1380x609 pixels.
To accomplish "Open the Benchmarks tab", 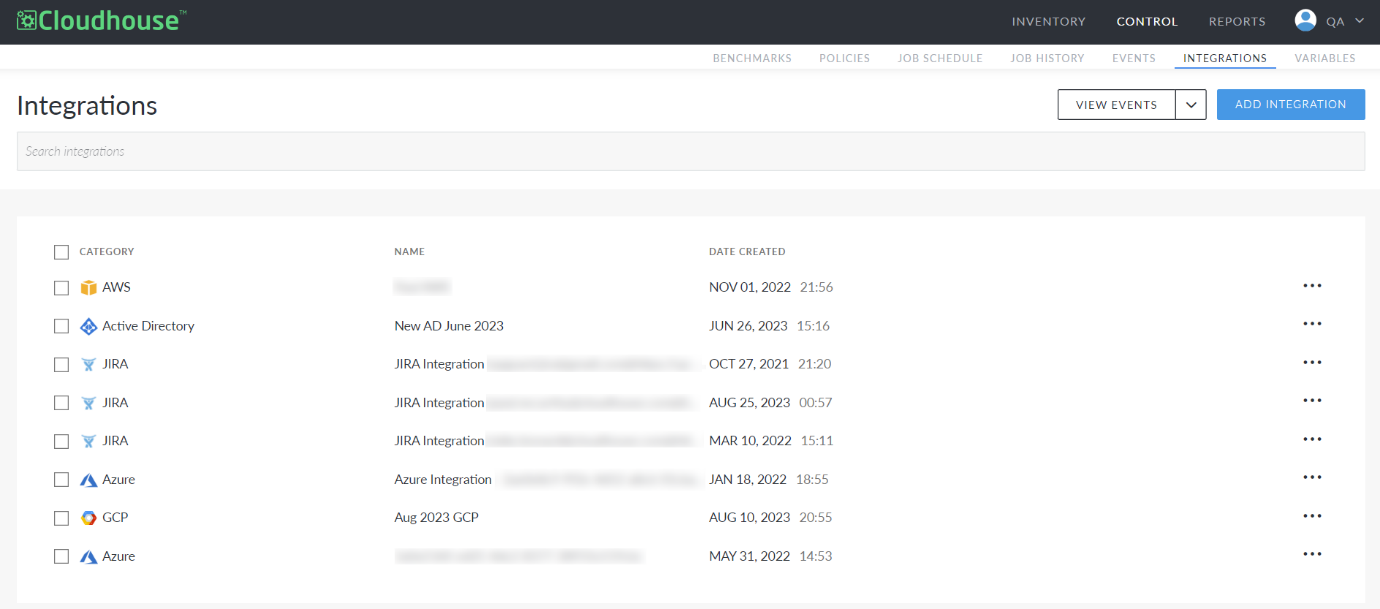I will 752,58.
